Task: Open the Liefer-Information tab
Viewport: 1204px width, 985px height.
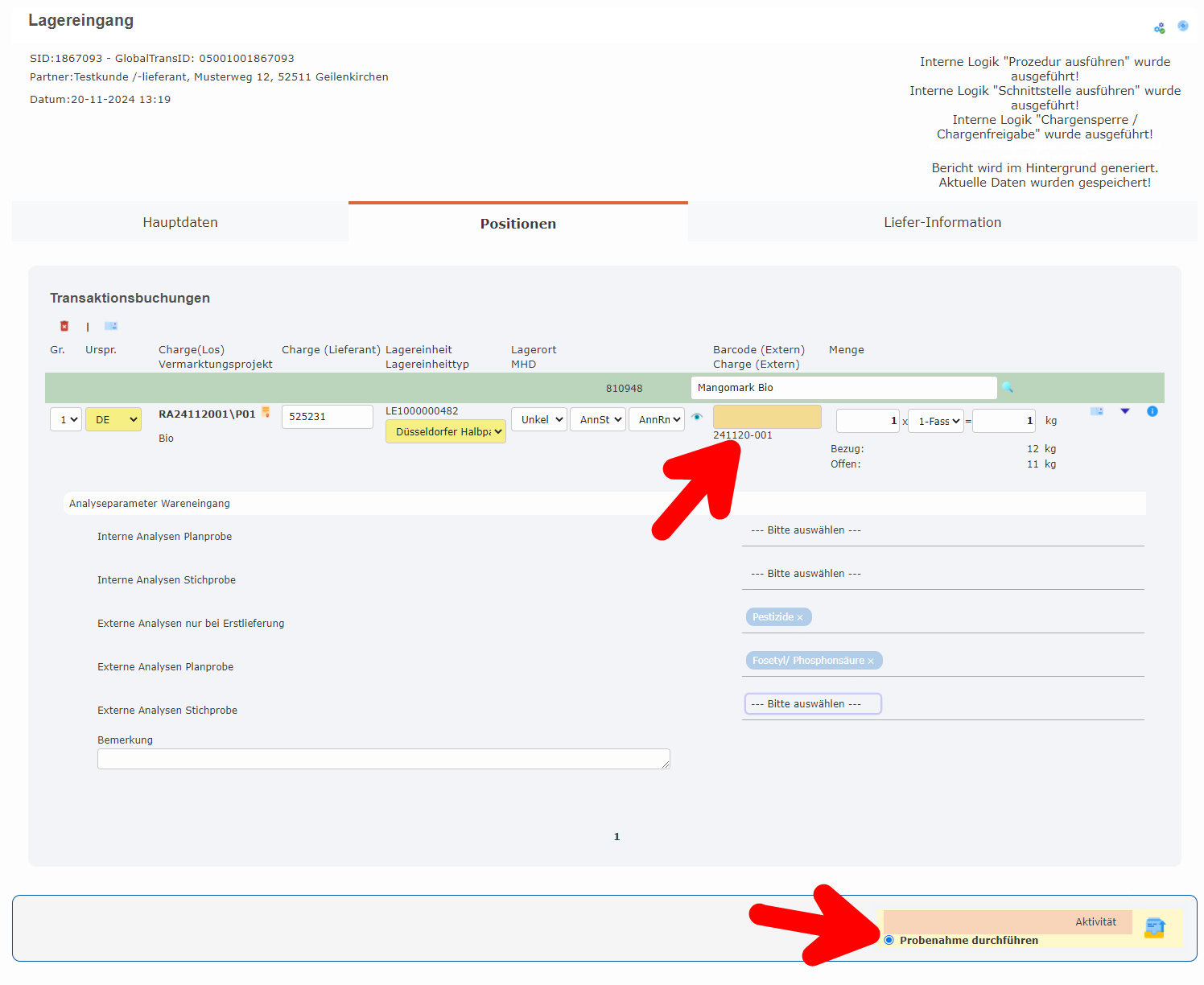Action: tap(942, 222)
